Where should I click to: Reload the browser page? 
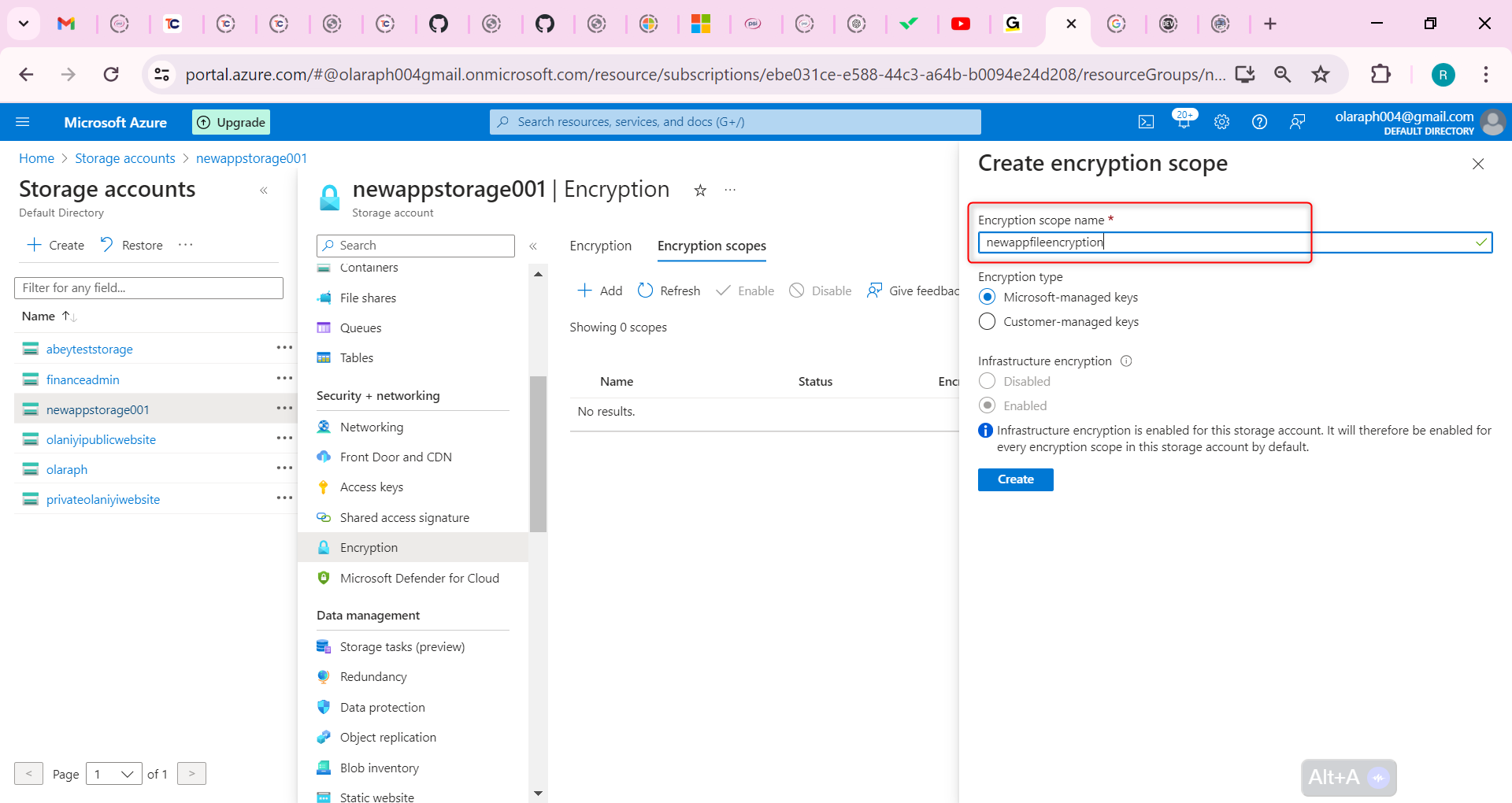pyautogui.click(x=111, y=74)
